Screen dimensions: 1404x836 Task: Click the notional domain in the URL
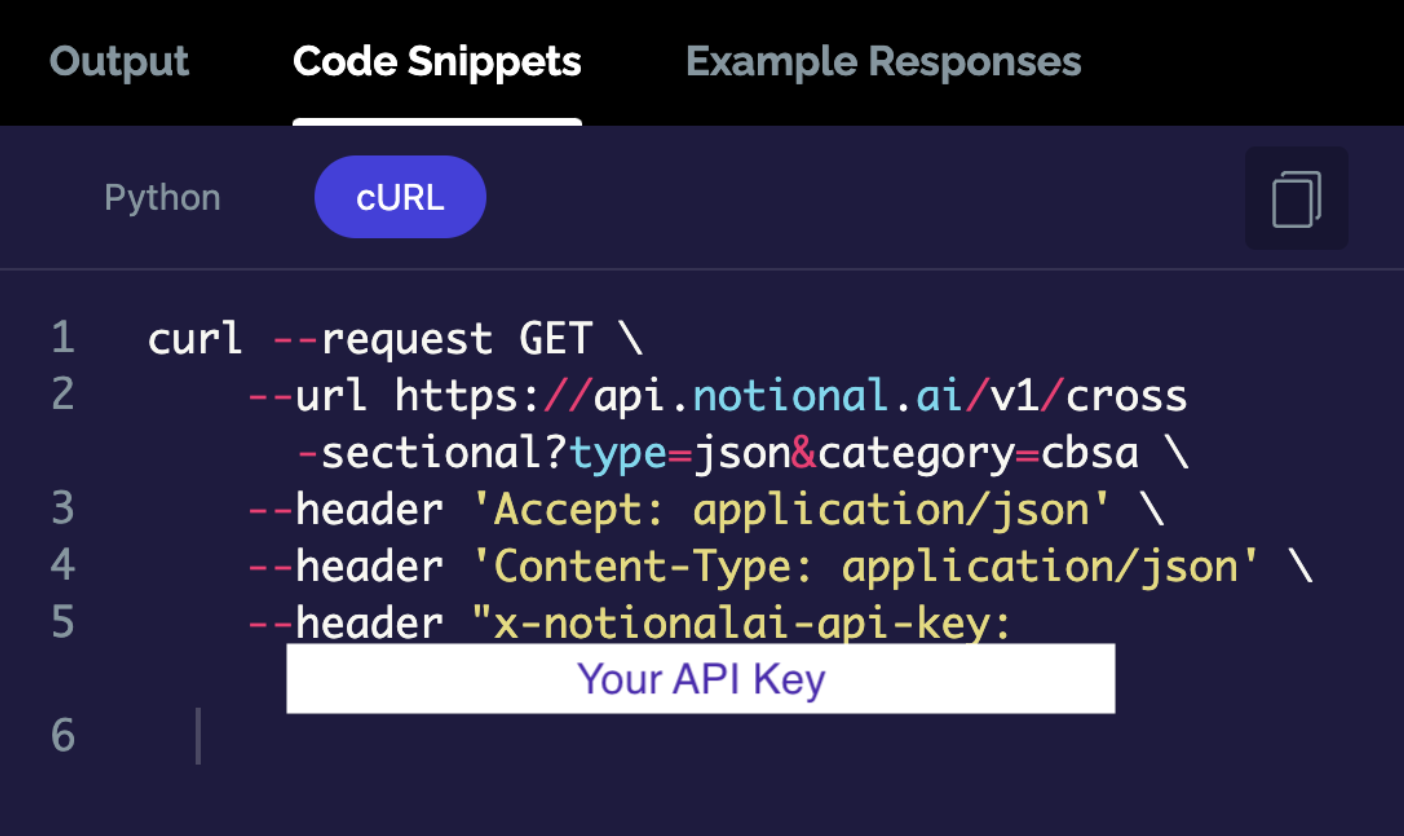tap(780, 396)
